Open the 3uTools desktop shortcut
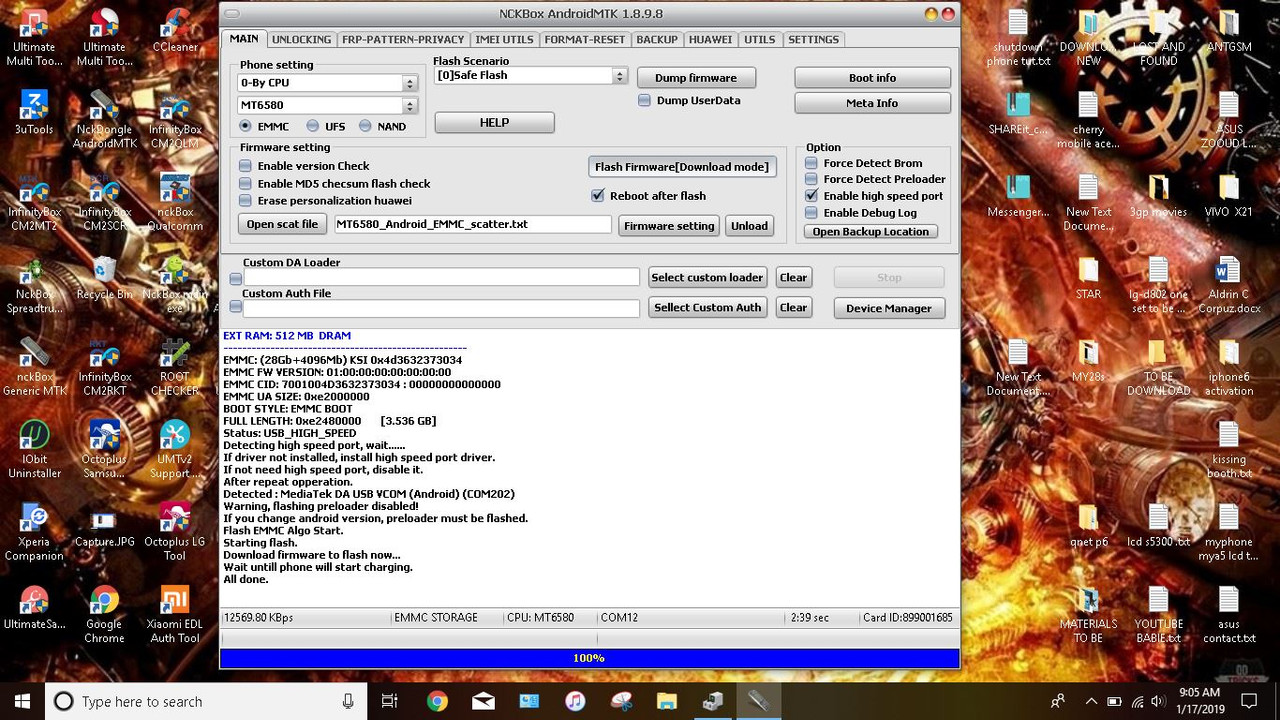This screenshot has width=1280, height=720. pos(34,112)
